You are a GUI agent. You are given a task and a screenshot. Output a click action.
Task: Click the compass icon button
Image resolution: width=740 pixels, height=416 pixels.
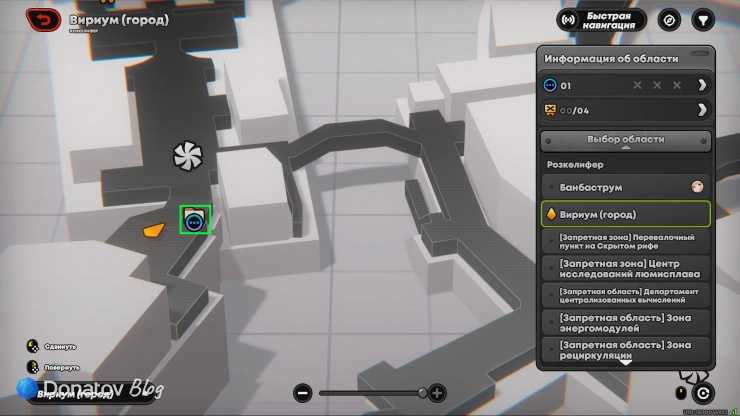coord(669,20)
